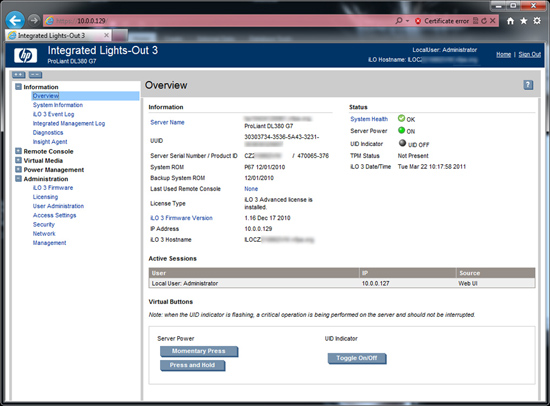
Task: Open a new blank browser tab
Action: point(120,35)
